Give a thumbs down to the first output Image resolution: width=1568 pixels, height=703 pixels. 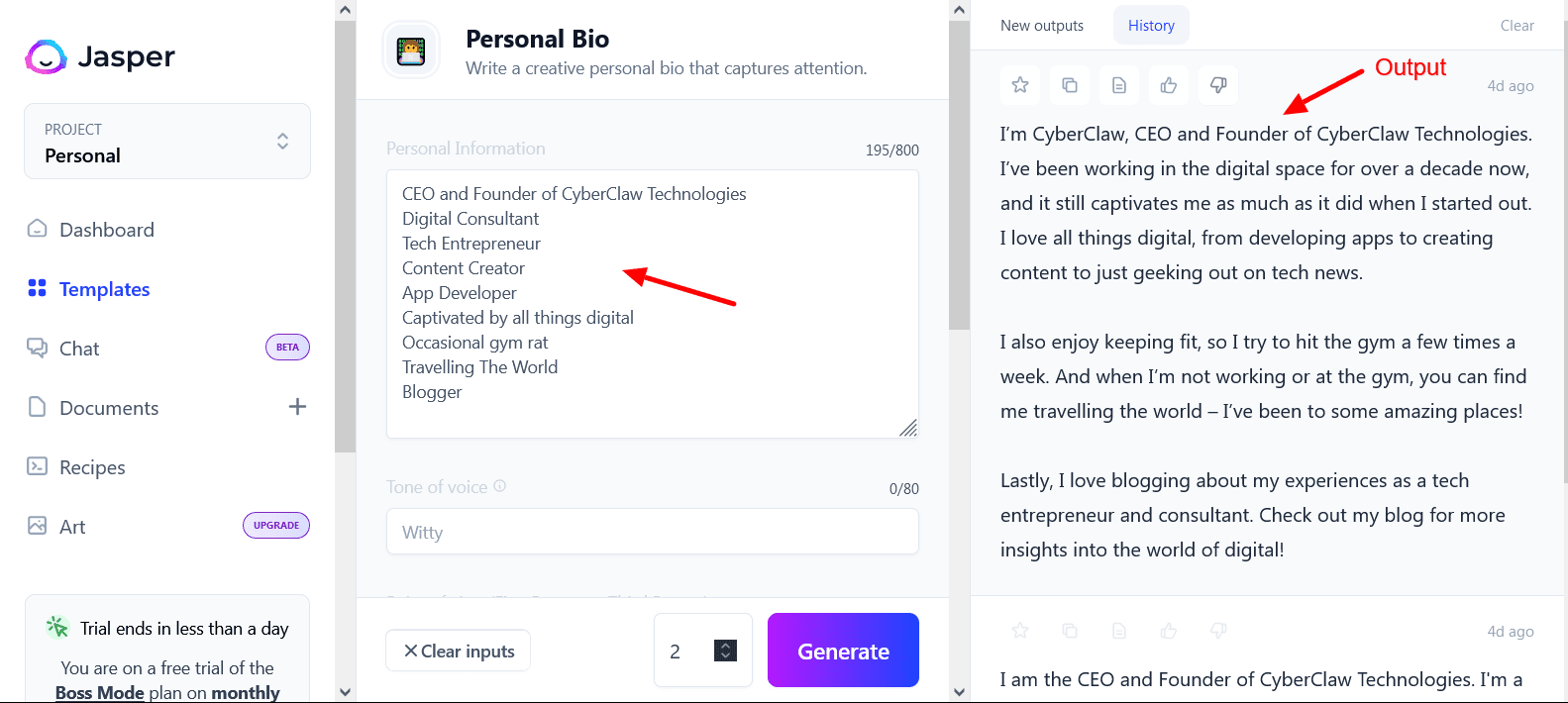(x=1218, y=85)
